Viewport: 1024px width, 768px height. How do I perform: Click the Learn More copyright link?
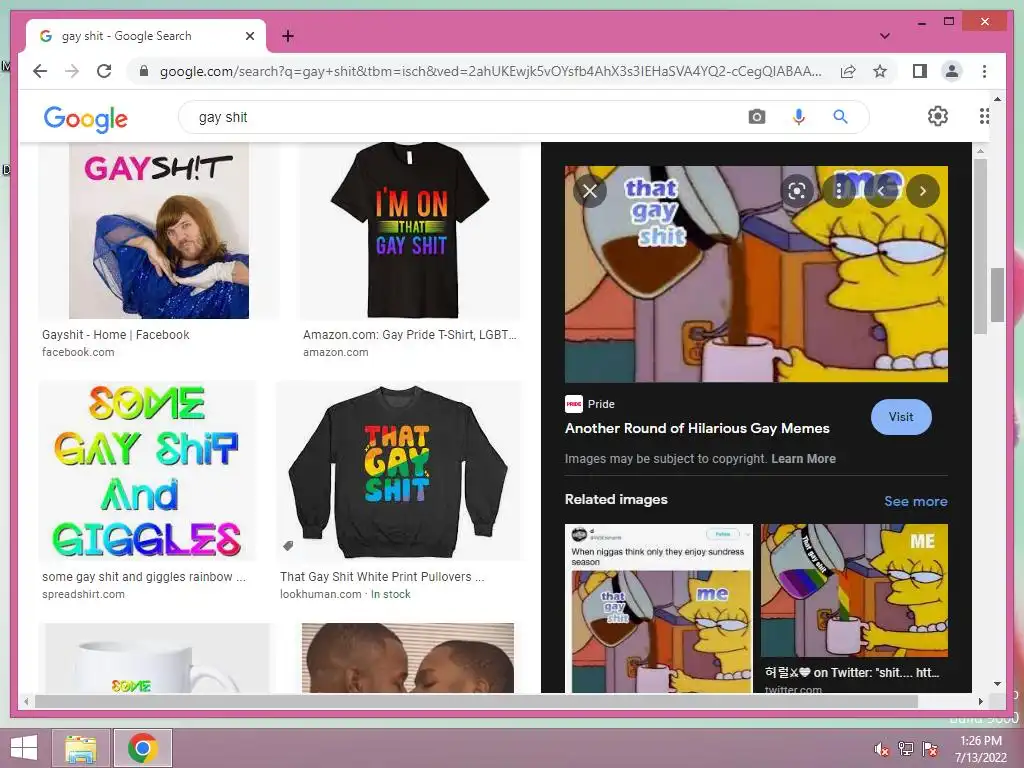[x=803, y=458]
